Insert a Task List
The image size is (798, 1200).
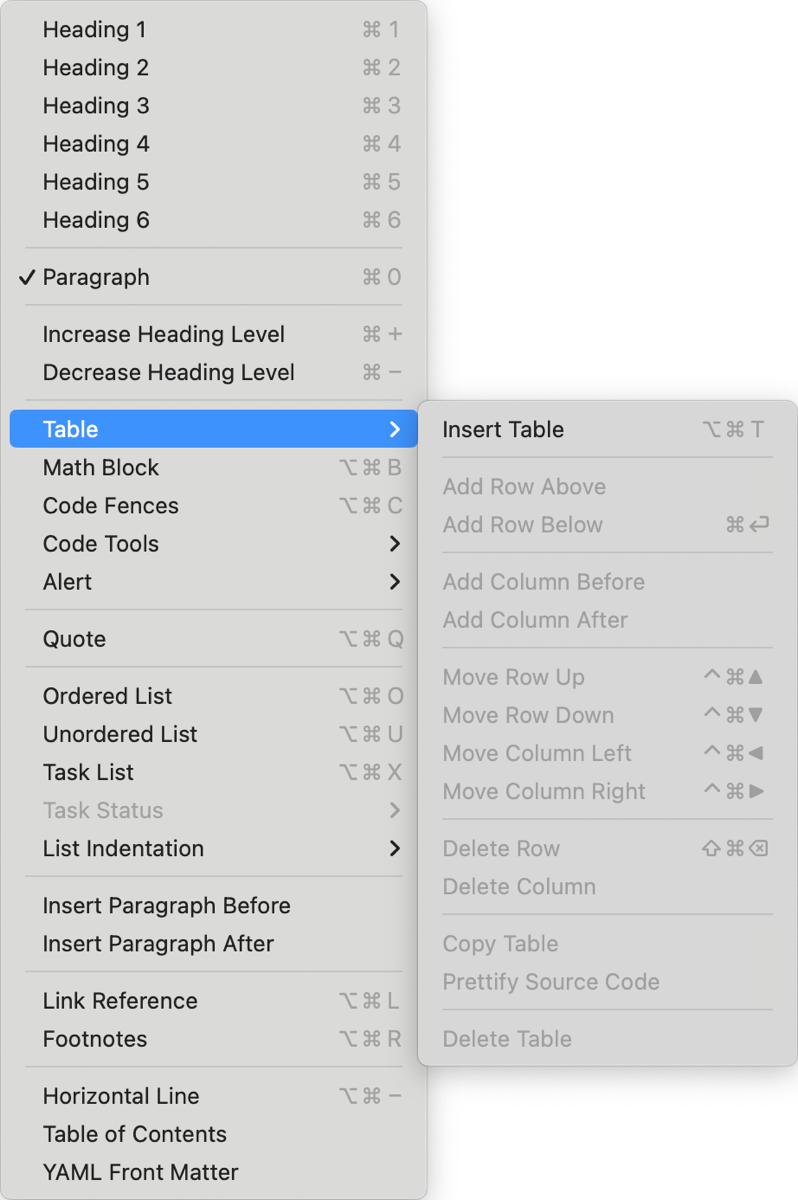coord(88,772)
